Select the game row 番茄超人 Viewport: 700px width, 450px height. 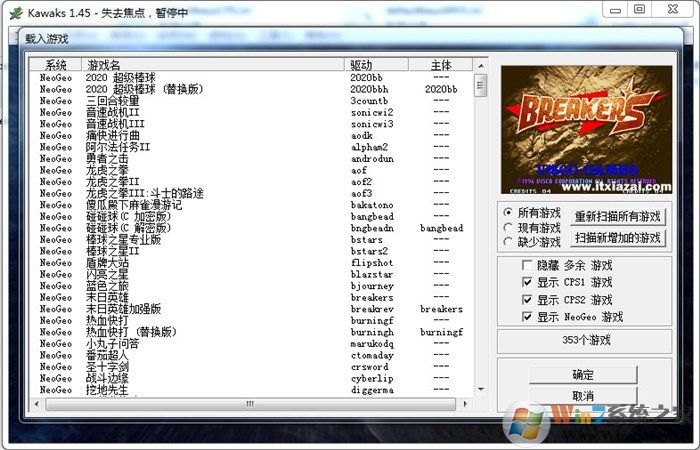tap(250, 356)
